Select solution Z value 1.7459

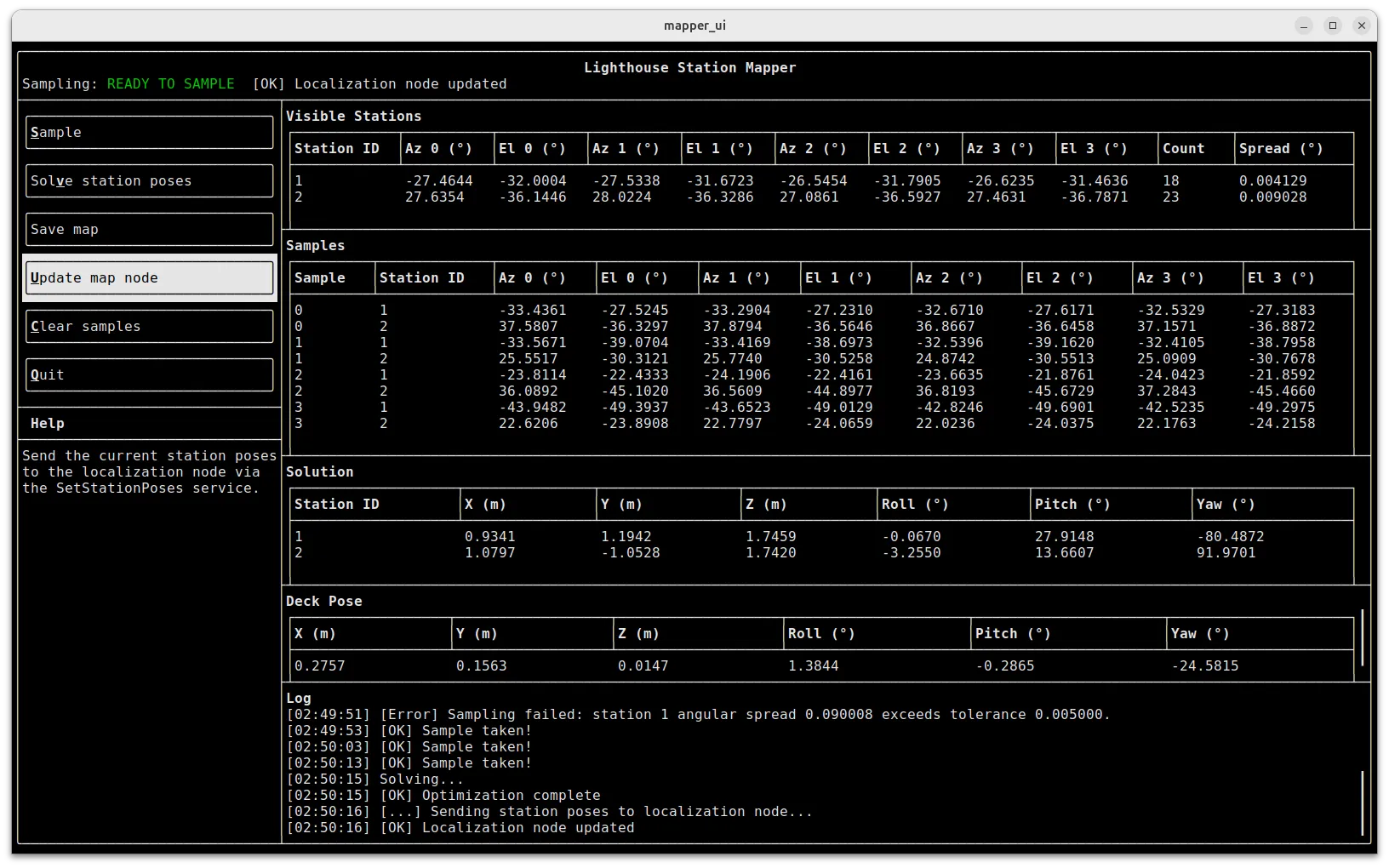(771, 537)
